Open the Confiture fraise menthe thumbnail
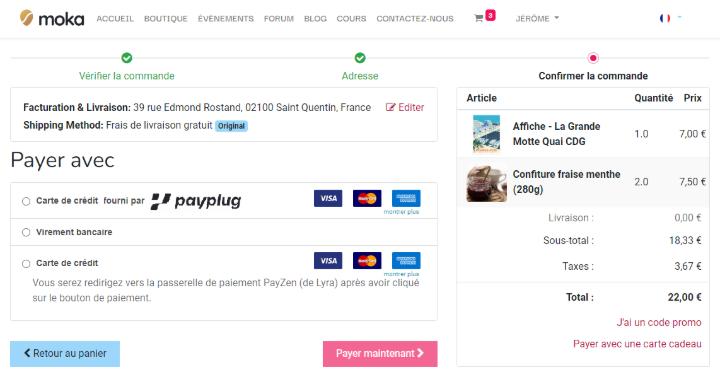This screenshot has width=720, height=377. [x=487, y=184]
